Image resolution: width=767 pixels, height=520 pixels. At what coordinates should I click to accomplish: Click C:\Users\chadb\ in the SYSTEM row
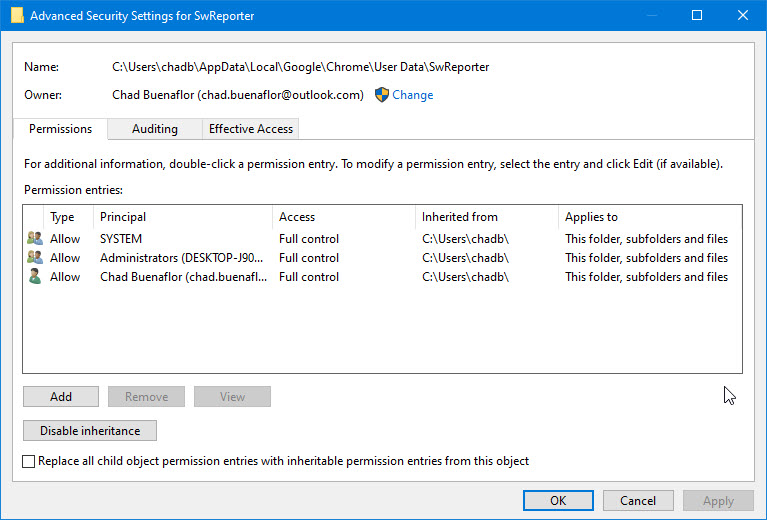pos(465,239)
